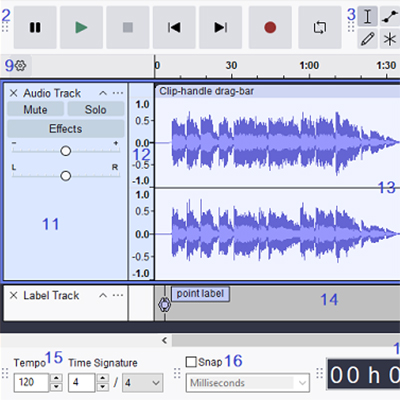Click the Time Signature toolbar grabber handle
The width and height of the screenshot is (400, 400).
(5, 373)
